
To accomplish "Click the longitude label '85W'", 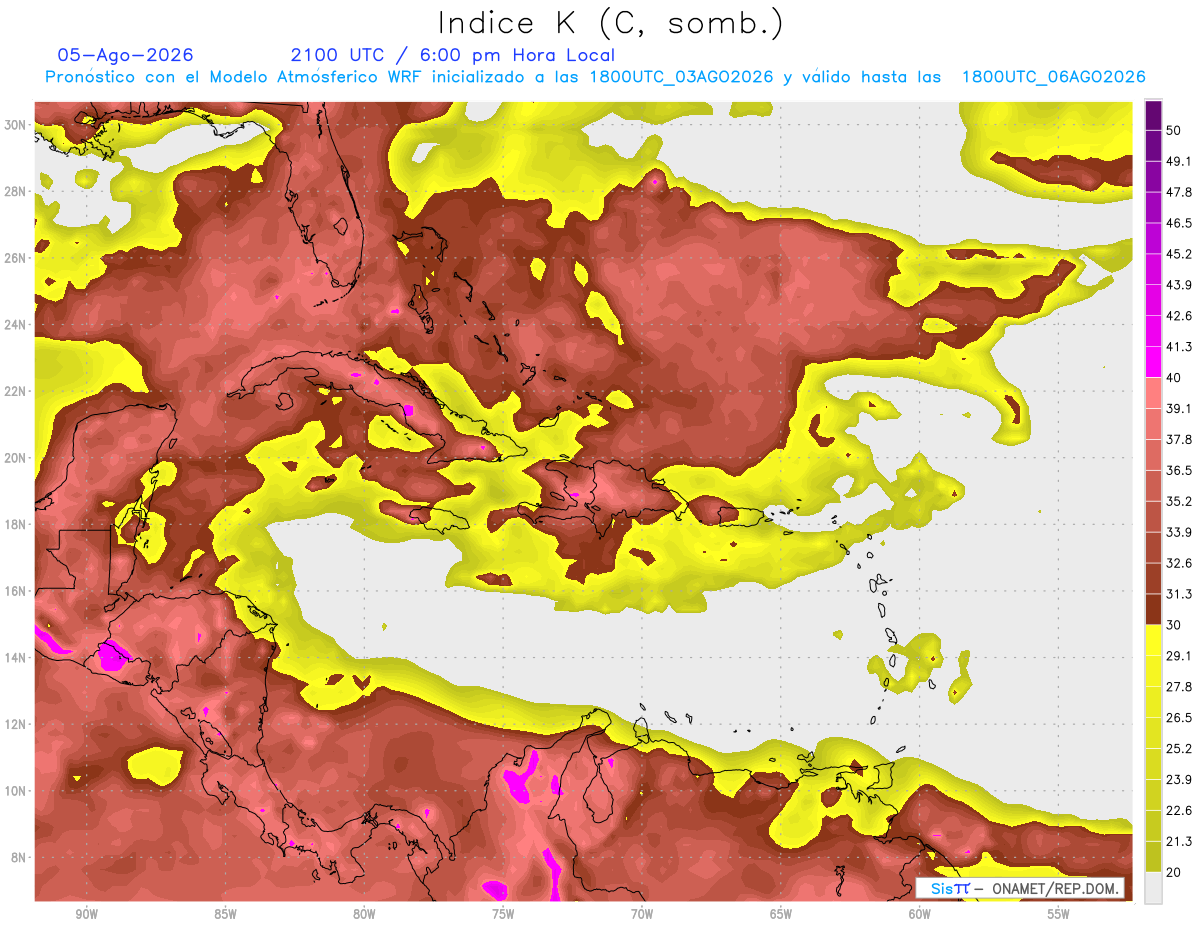I will tap(225, 914).
